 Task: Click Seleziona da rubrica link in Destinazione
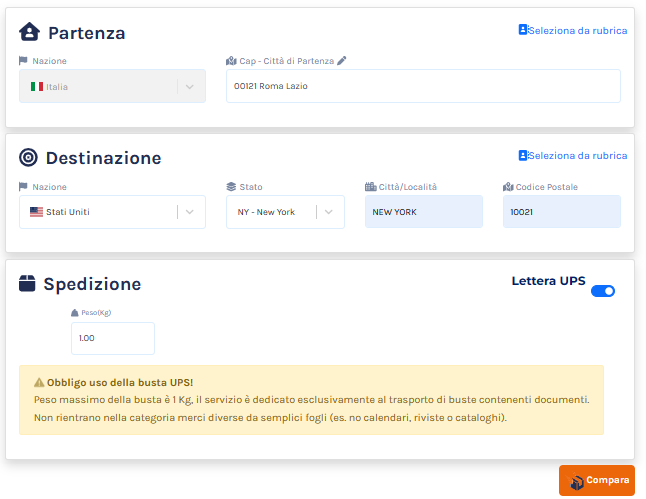(x=577, y=156)
